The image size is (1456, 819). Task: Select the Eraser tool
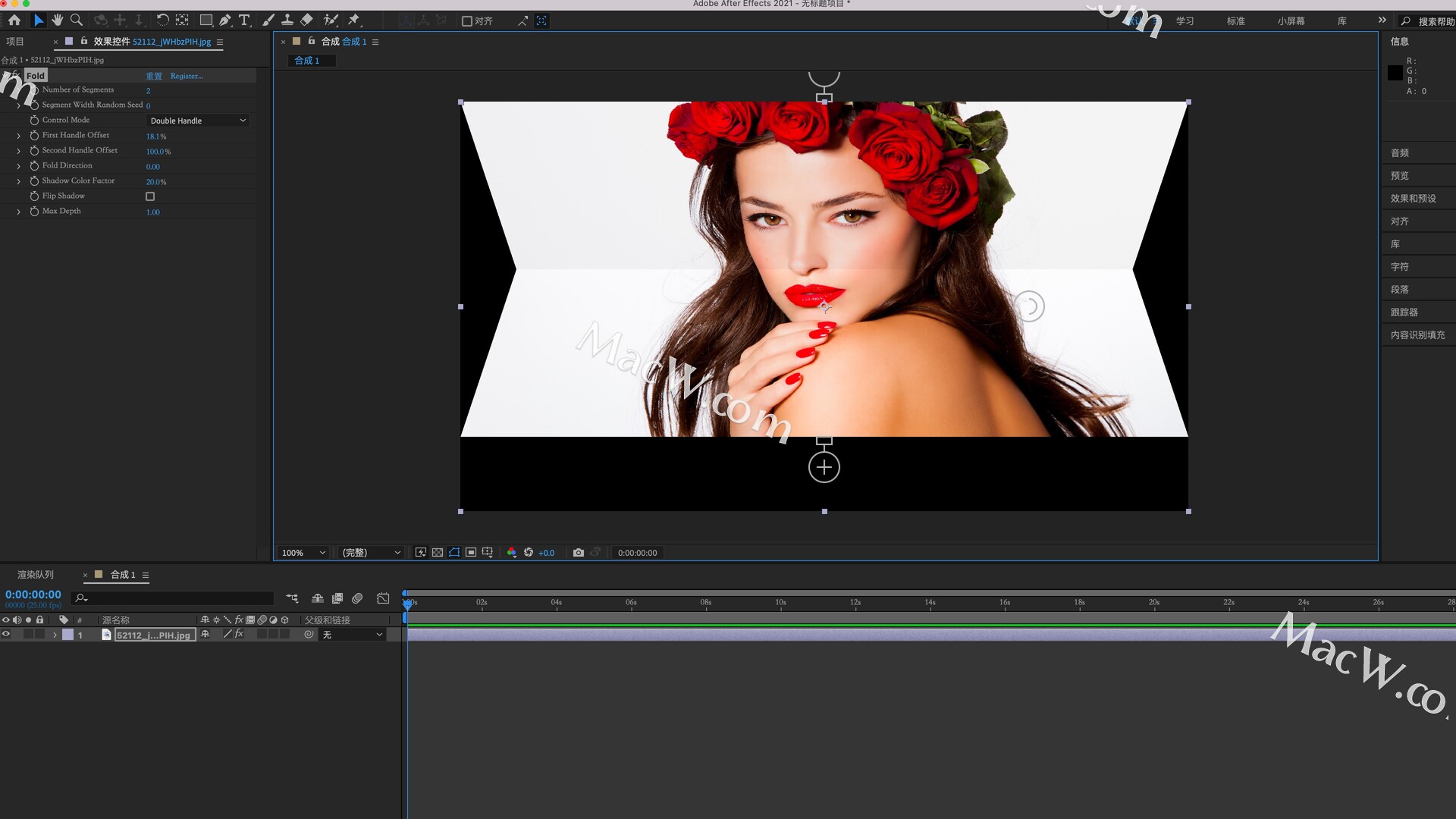(306, 20)
